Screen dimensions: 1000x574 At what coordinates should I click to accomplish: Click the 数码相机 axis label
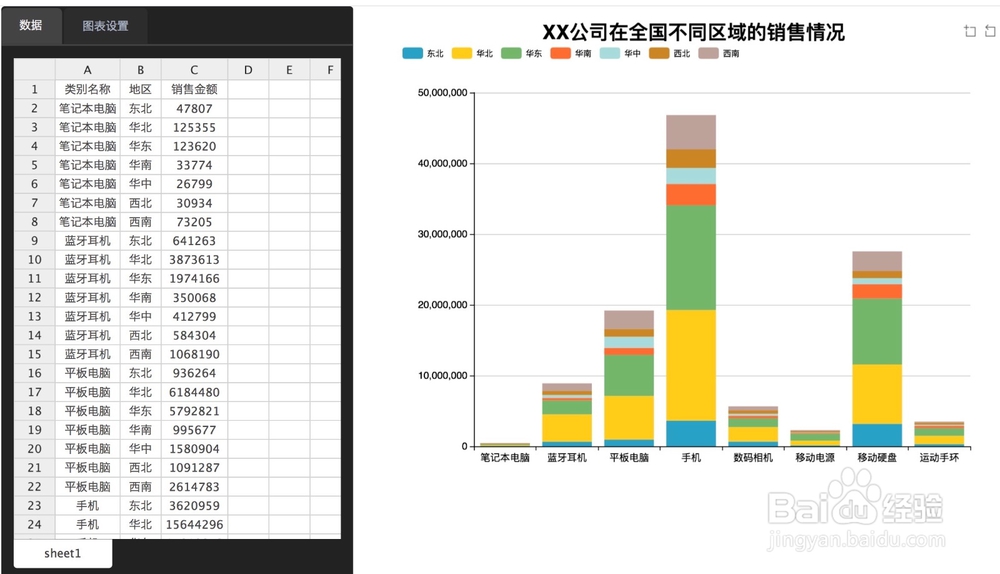point(753,458)
